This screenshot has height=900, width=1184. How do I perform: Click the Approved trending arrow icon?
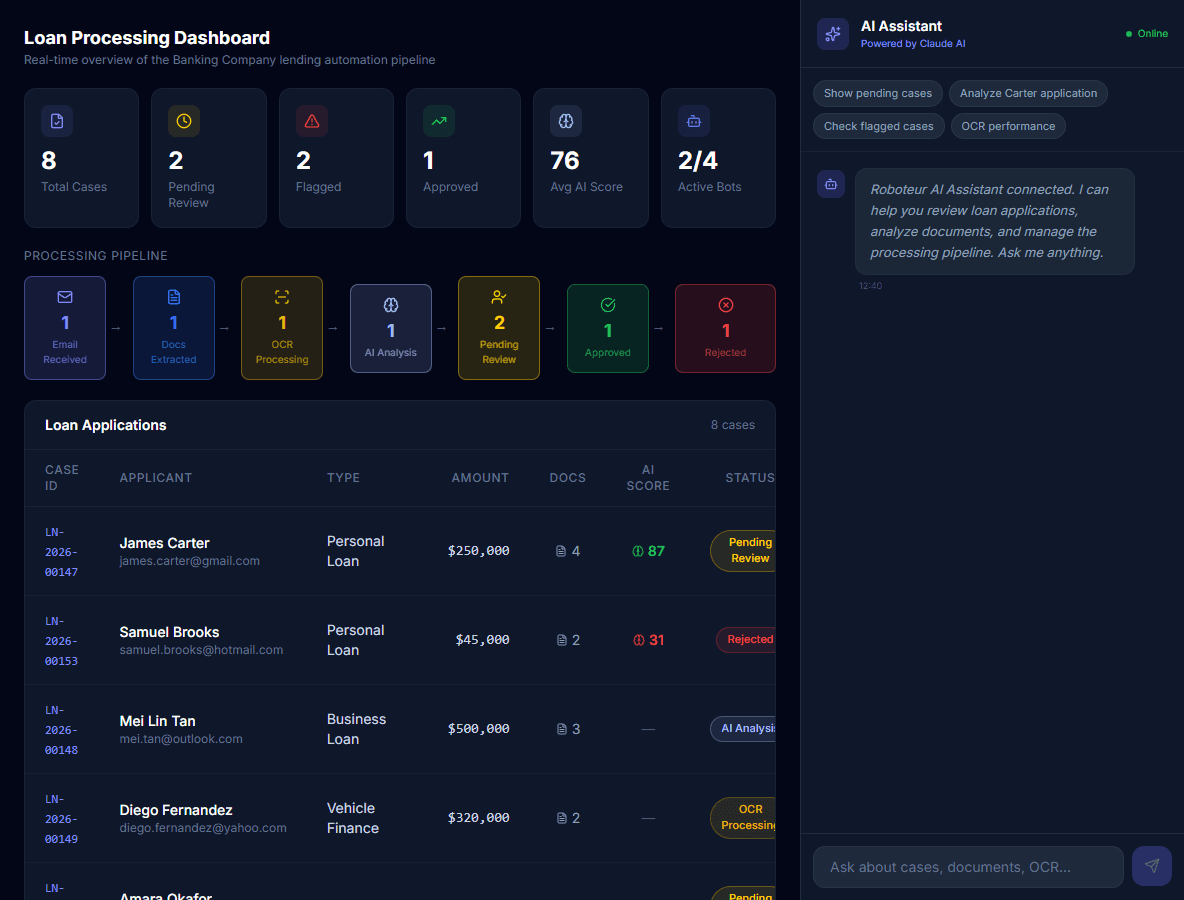click(439, 121)
